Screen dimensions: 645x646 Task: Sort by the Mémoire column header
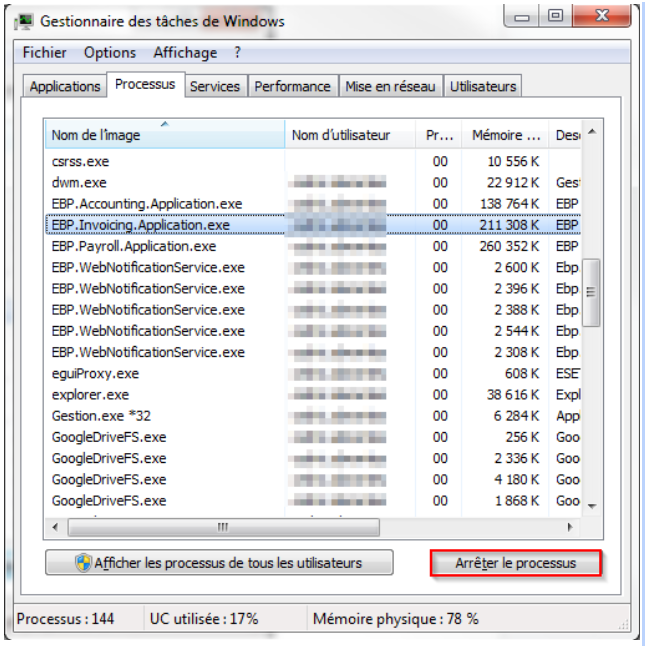point(505,135)
